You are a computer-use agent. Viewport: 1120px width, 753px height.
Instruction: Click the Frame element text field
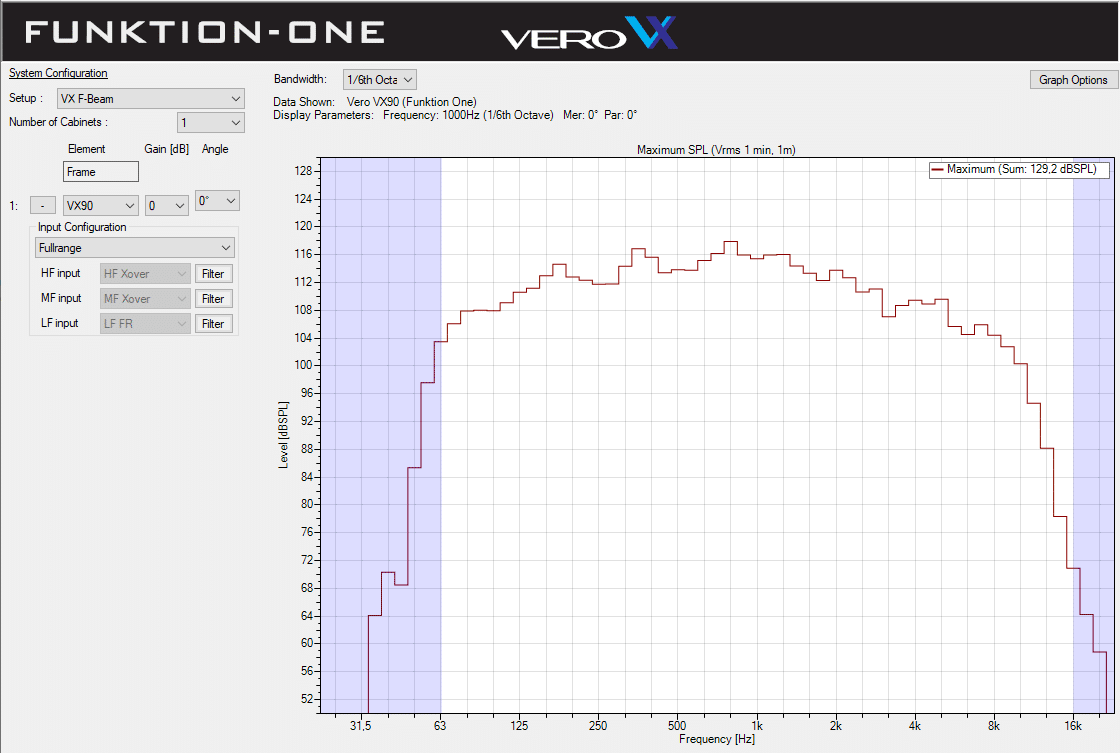[x=100, y=172]
